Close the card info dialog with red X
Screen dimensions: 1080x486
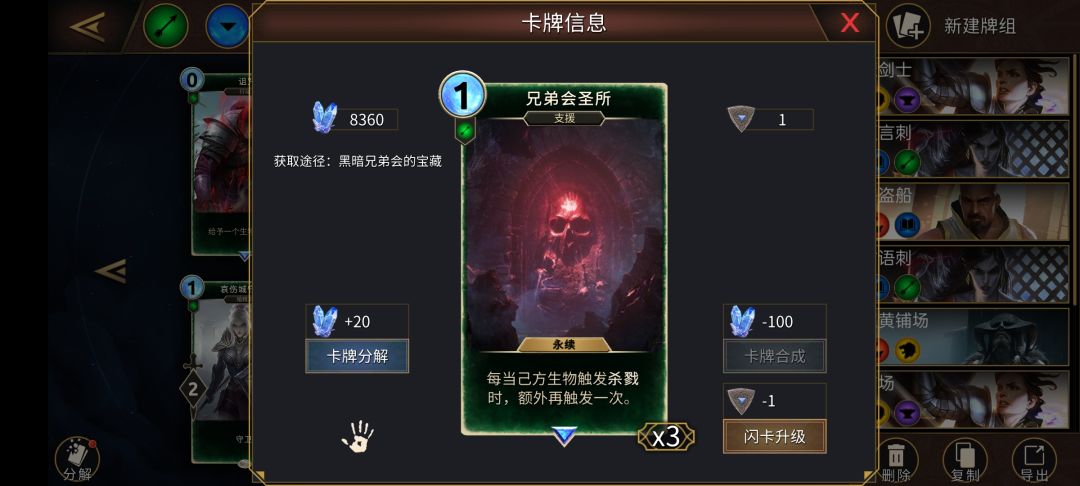[x=850, y=23]
